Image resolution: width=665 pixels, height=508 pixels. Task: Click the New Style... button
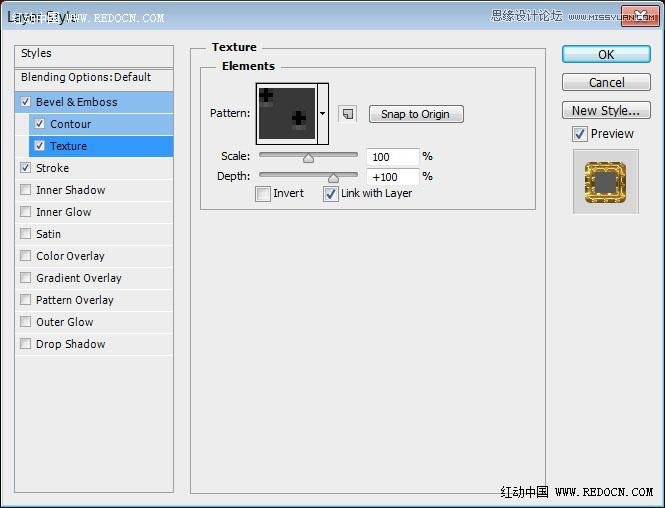tap(606, 111)
